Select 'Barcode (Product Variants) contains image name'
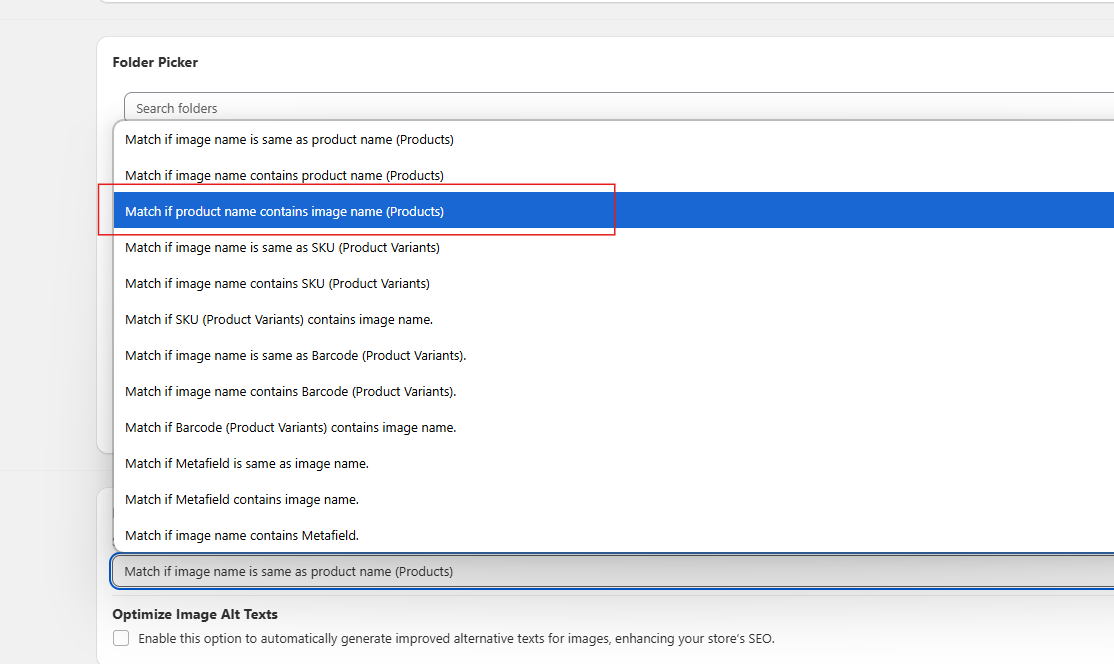1114x664 pixels. click(x=290, y=428)
